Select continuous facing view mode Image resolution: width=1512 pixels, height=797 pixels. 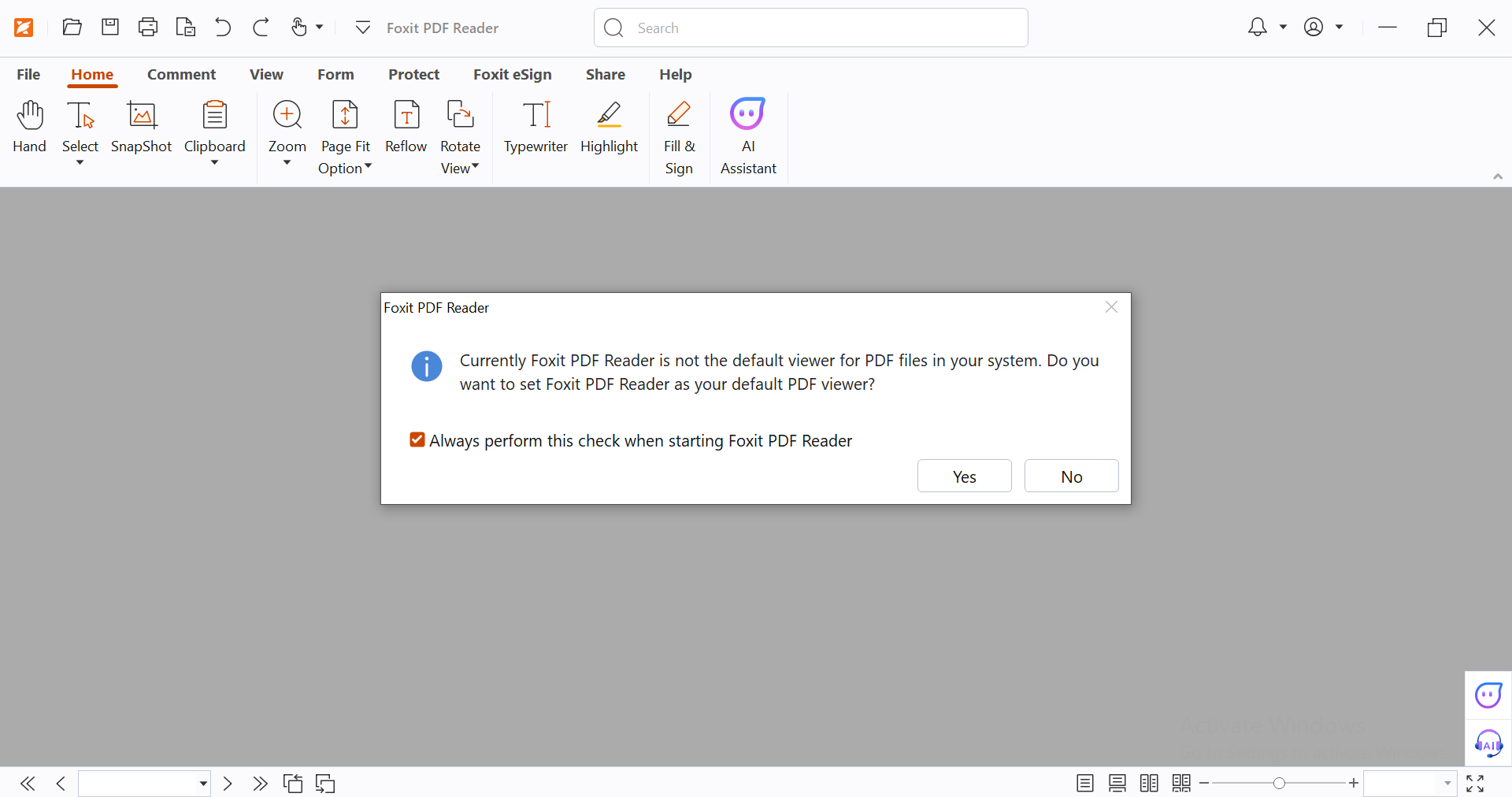1181,784
